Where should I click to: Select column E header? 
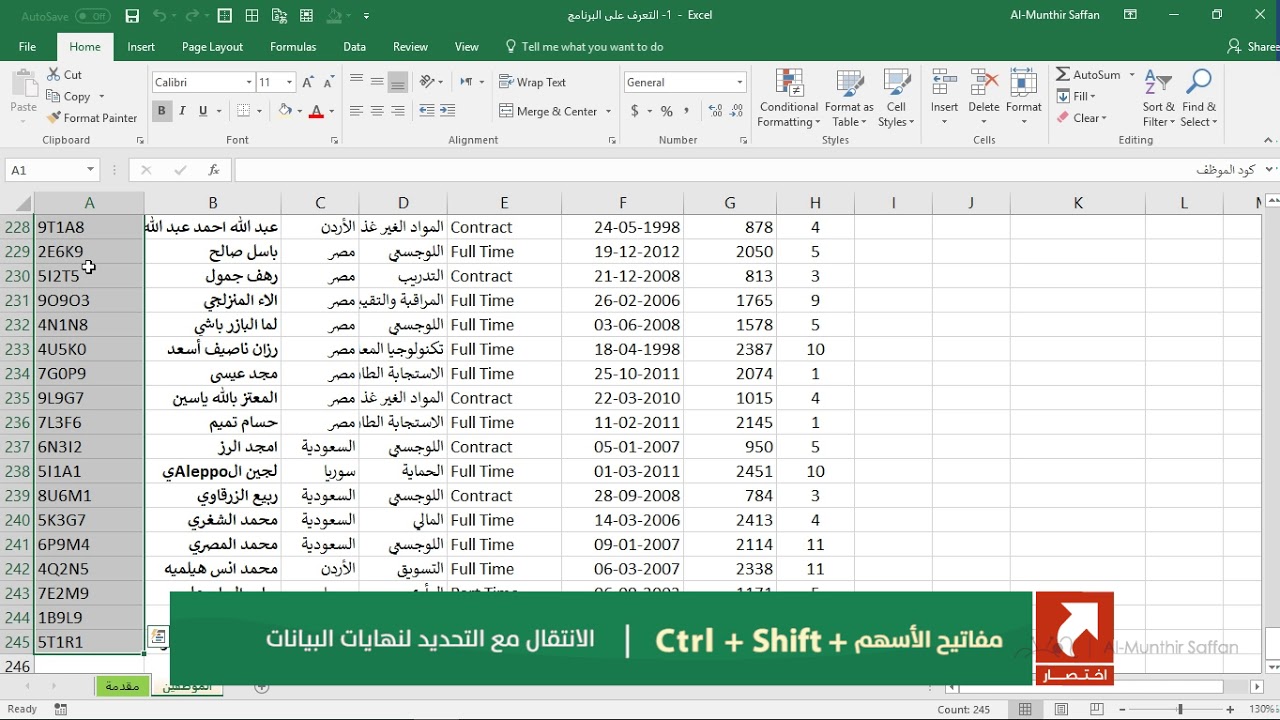click(504, 203)
